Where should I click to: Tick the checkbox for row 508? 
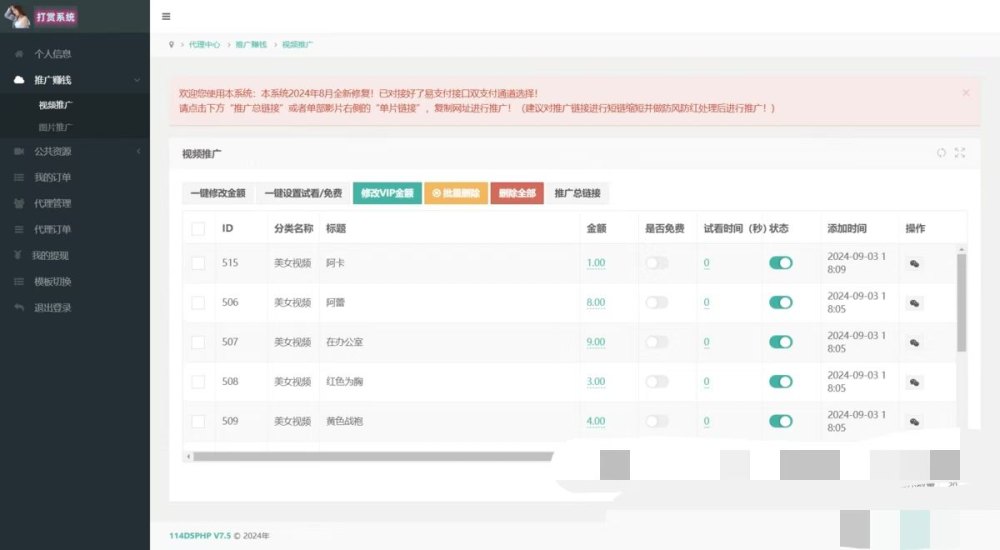(198, 382)
